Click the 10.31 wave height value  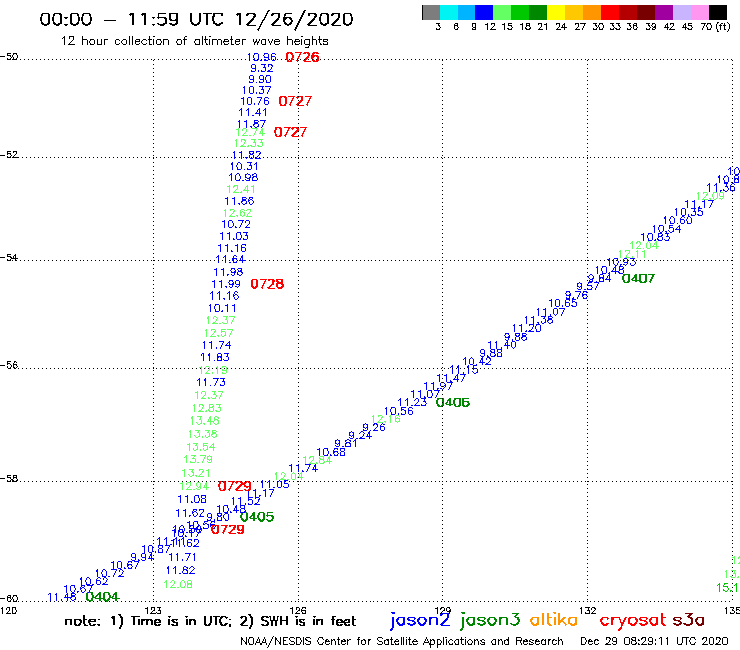click(244, 166)
